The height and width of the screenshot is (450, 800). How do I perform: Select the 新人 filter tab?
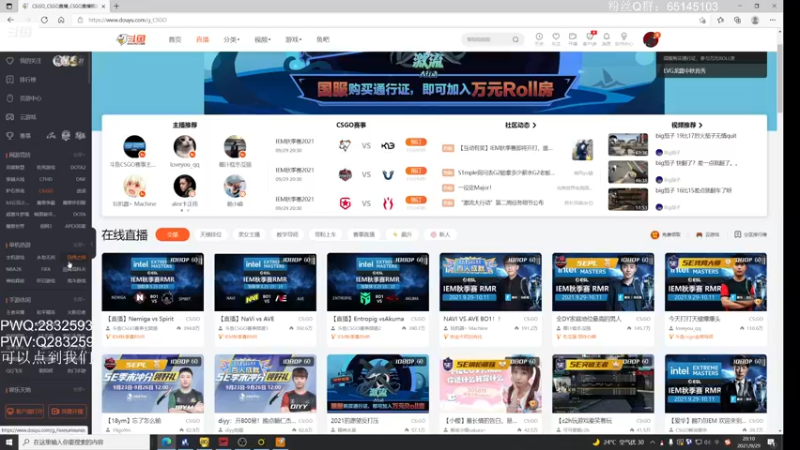(440, 235)
